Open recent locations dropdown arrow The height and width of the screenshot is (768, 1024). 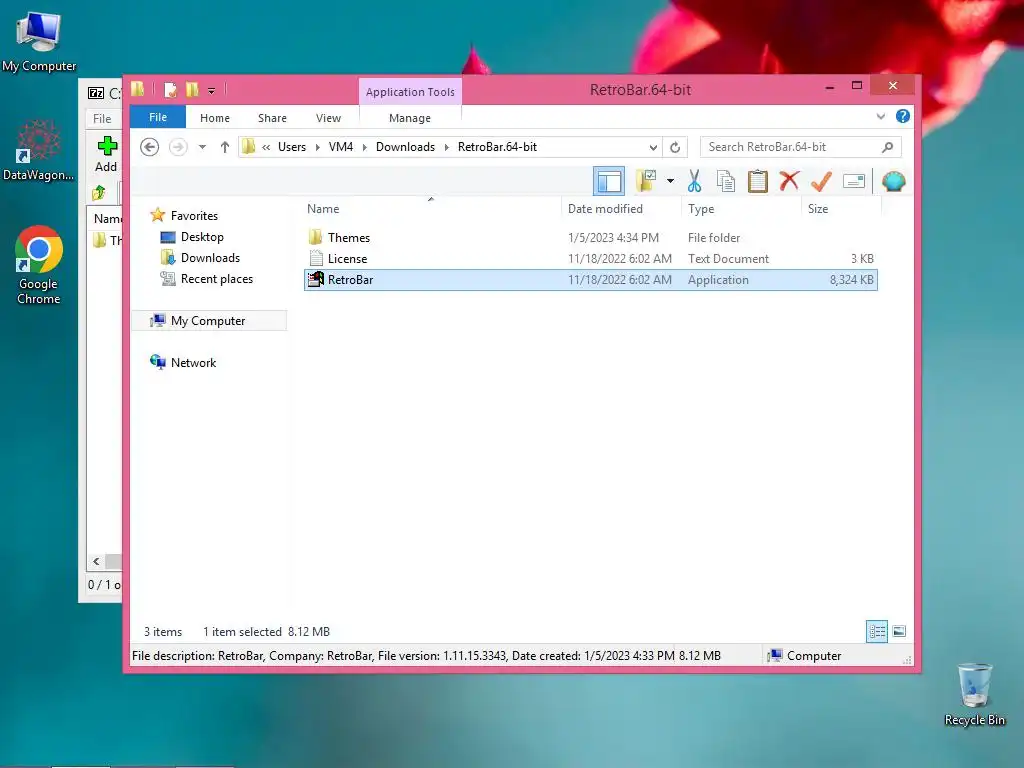tap(202, 147)
